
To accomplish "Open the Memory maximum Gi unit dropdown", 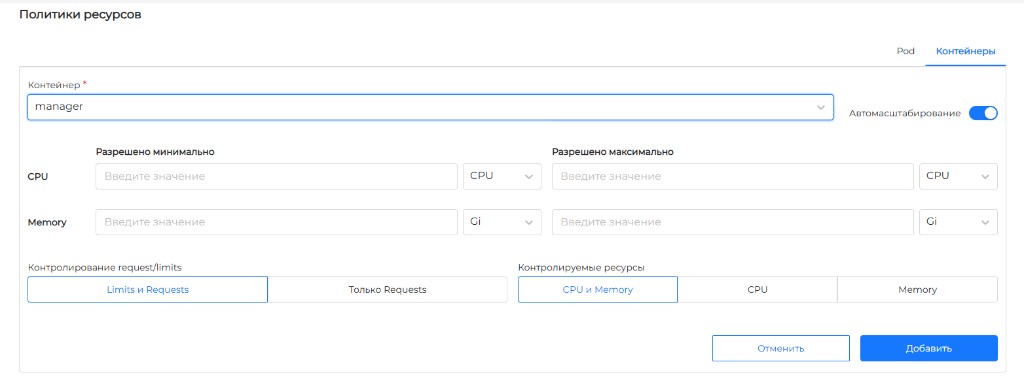I will click(958, 222).
